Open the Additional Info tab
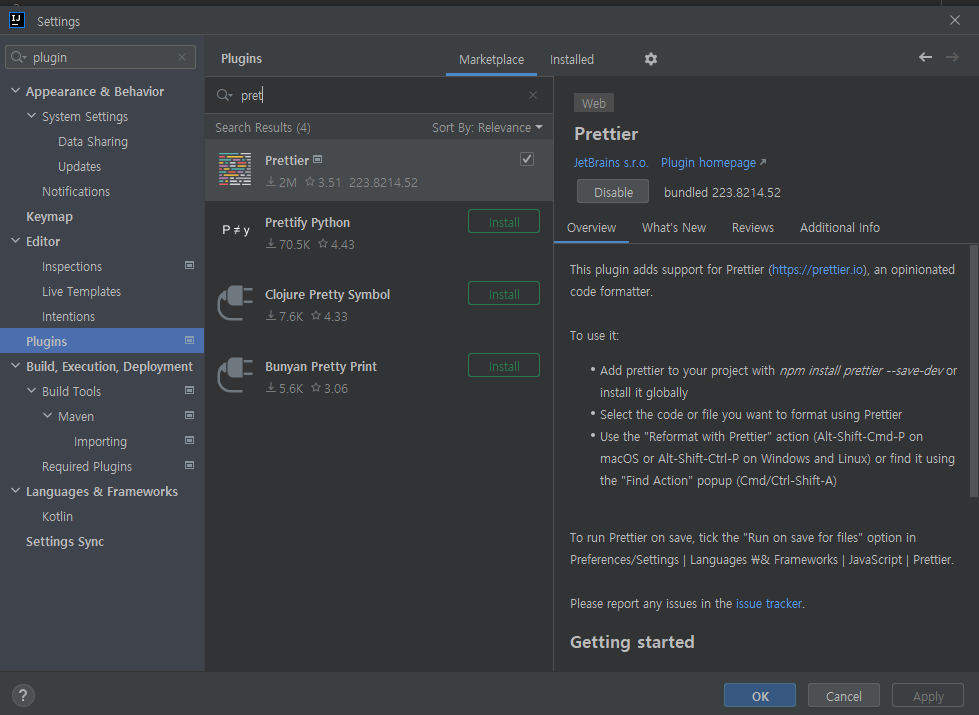Screen dimensions: 979x715 840,227
